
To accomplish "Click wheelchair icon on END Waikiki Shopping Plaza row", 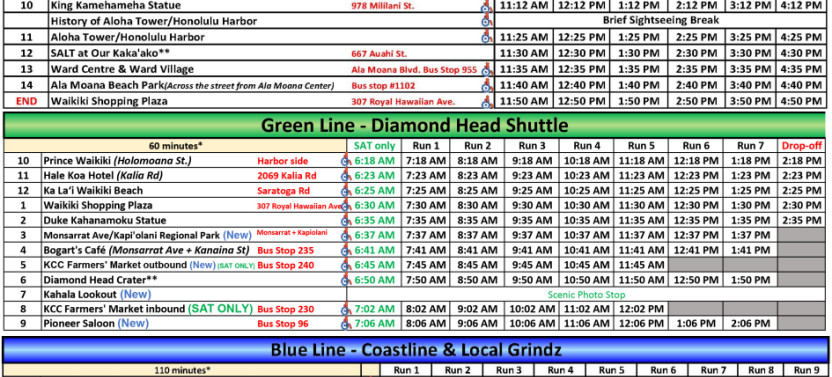I will pyautogui.click(x=486, y=101).
